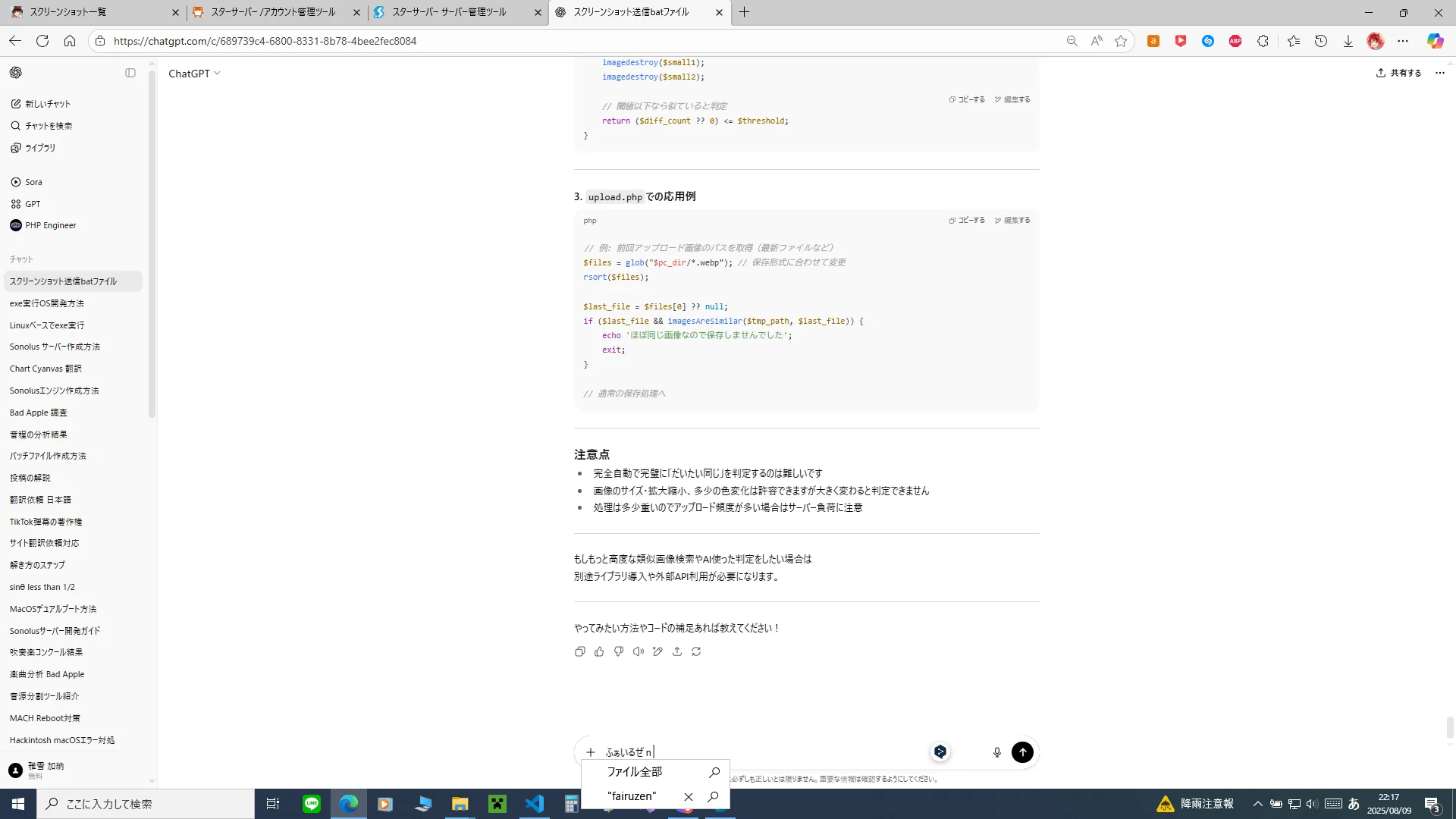1456x819 pixels.
Task: Switch to スターサーバー サーバー管理ツール tab
Action: [449, 12]
